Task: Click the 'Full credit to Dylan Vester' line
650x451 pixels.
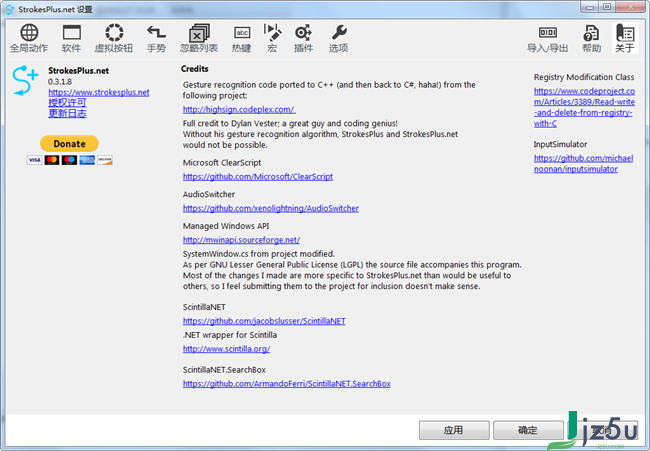Action: (290, 123)
